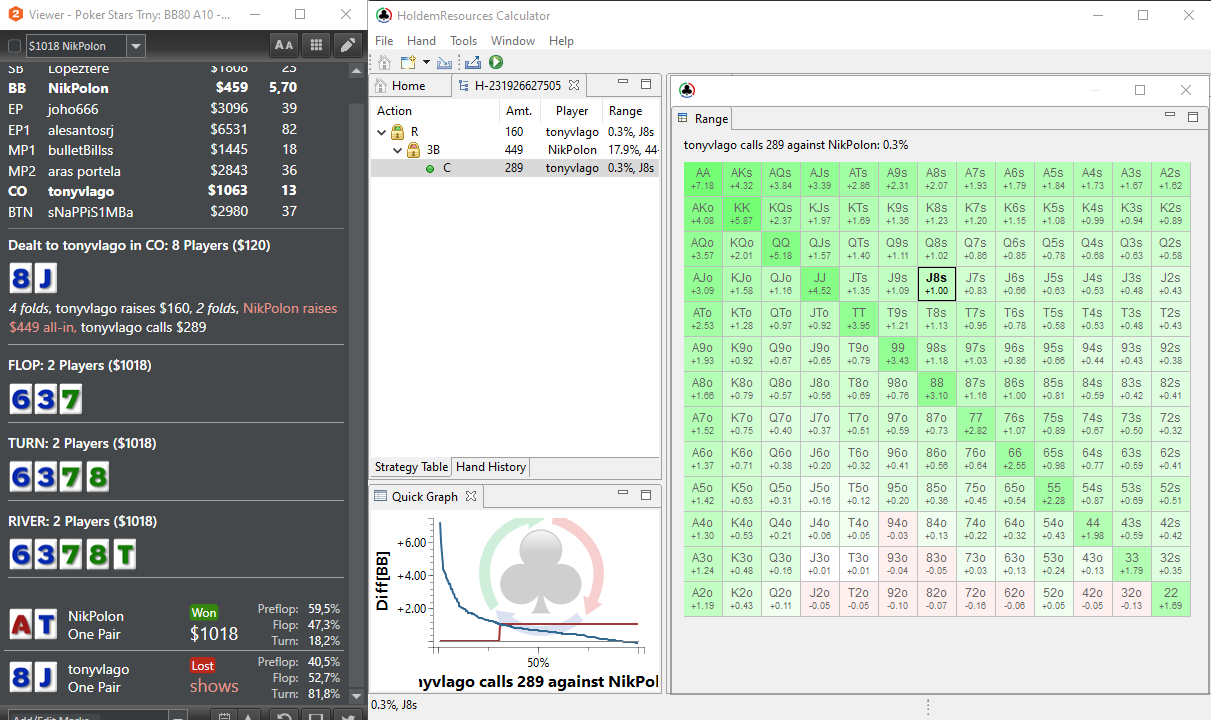Switch to the Strategy Table tab
Image resolution: width=1211 pixels, height=720 pixels.
coord(411,467)
